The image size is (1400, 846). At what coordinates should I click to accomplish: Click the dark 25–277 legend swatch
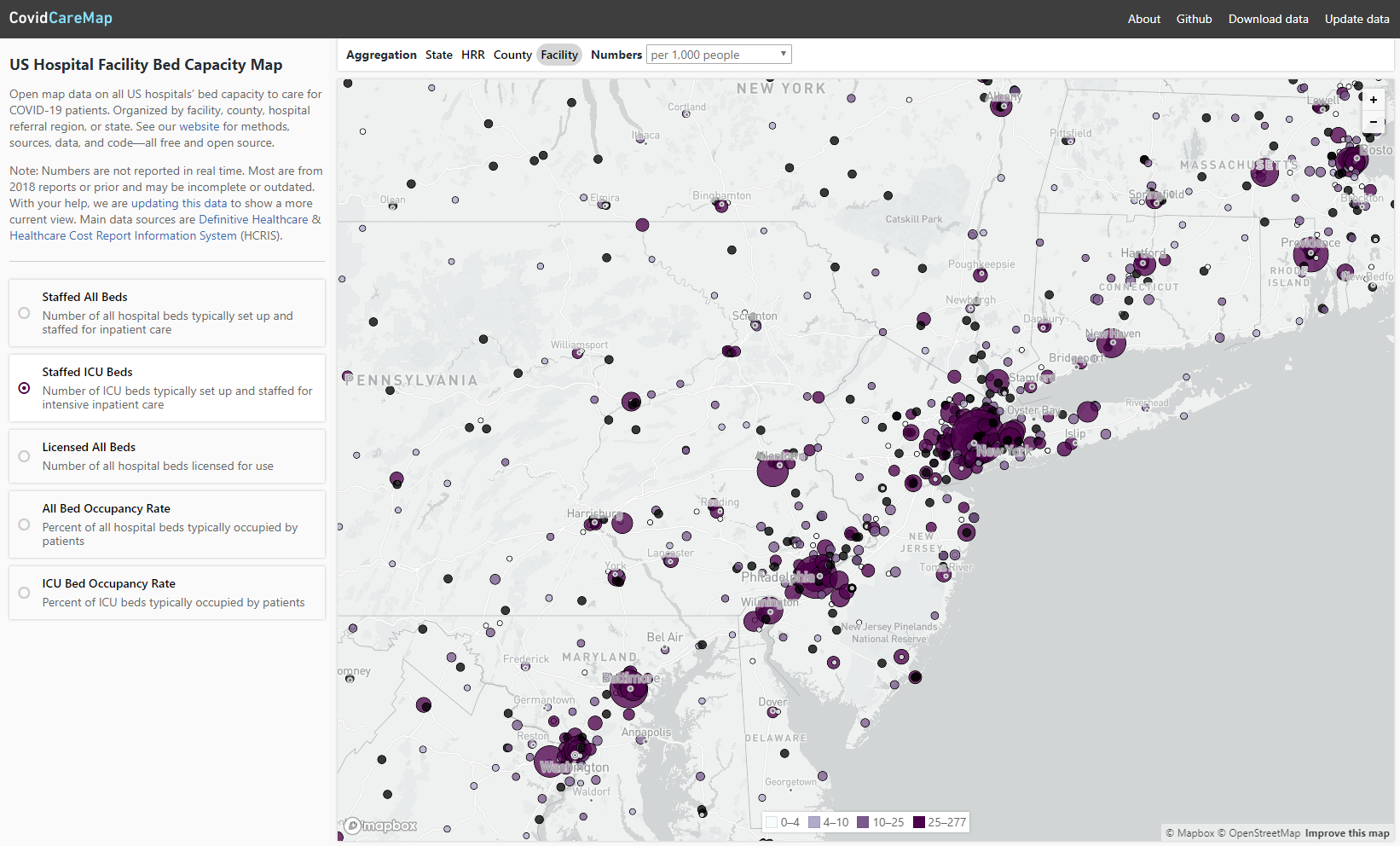pyautogui.click(x=918, y=822)
